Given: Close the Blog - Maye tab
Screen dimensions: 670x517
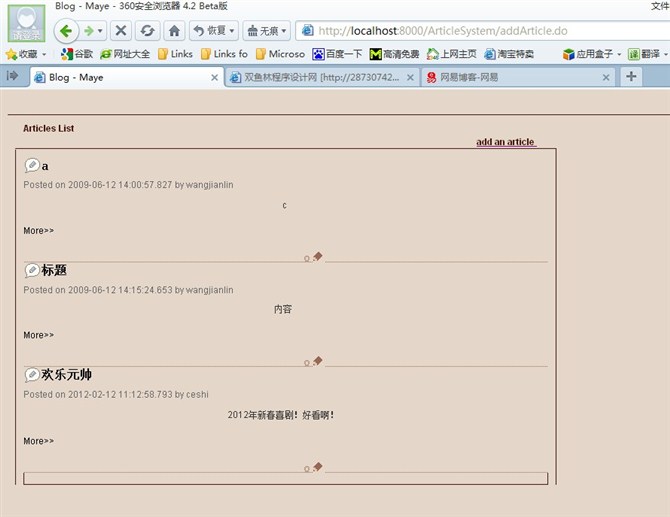Looking at the screenshot, I should (215, 78).
